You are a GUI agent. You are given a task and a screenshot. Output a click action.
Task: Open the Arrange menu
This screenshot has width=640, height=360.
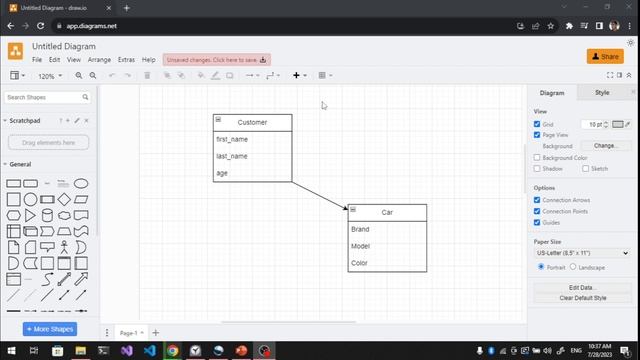point(99,60)
